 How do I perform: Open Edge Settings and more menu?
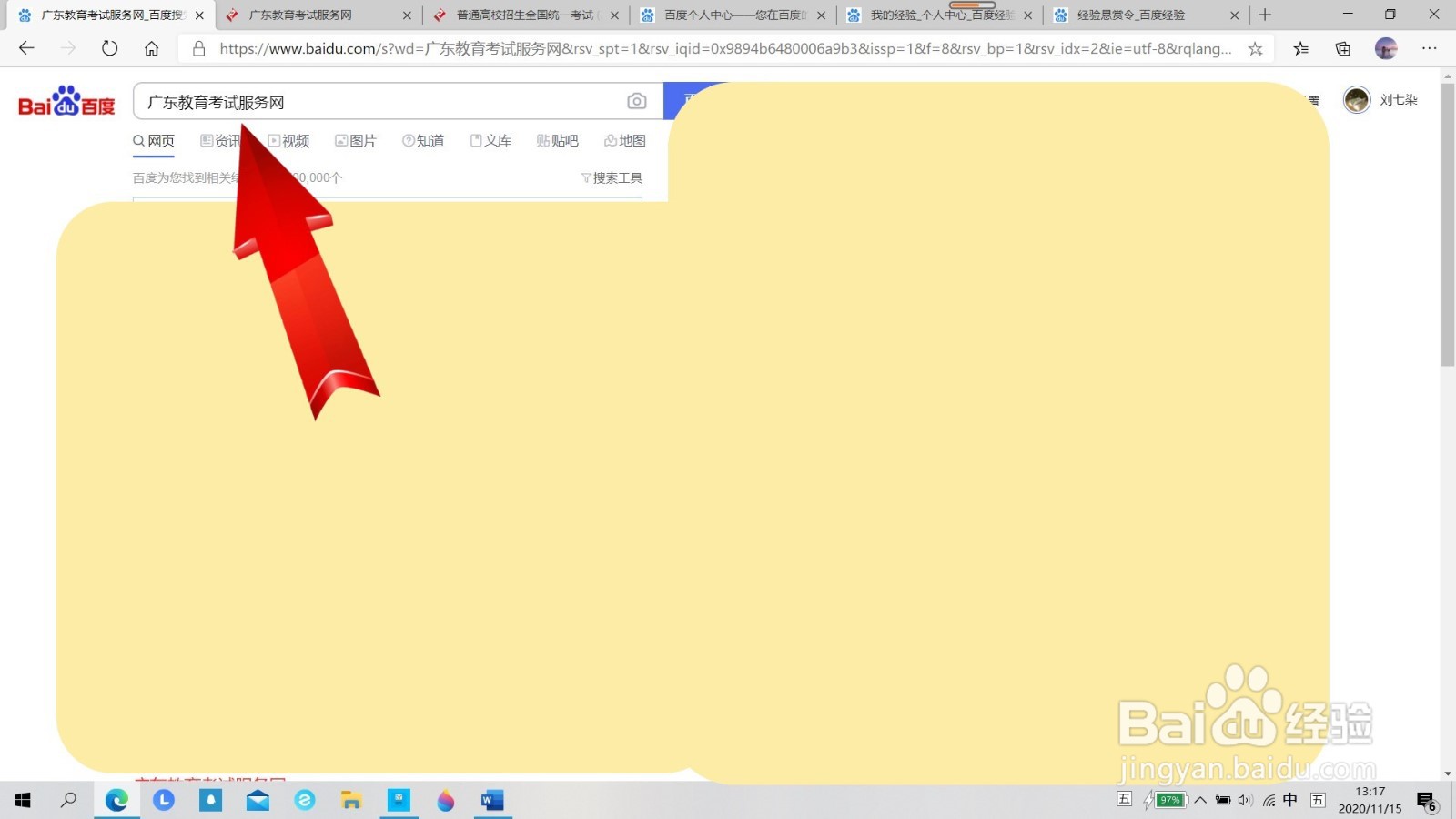coord(1430,49)
